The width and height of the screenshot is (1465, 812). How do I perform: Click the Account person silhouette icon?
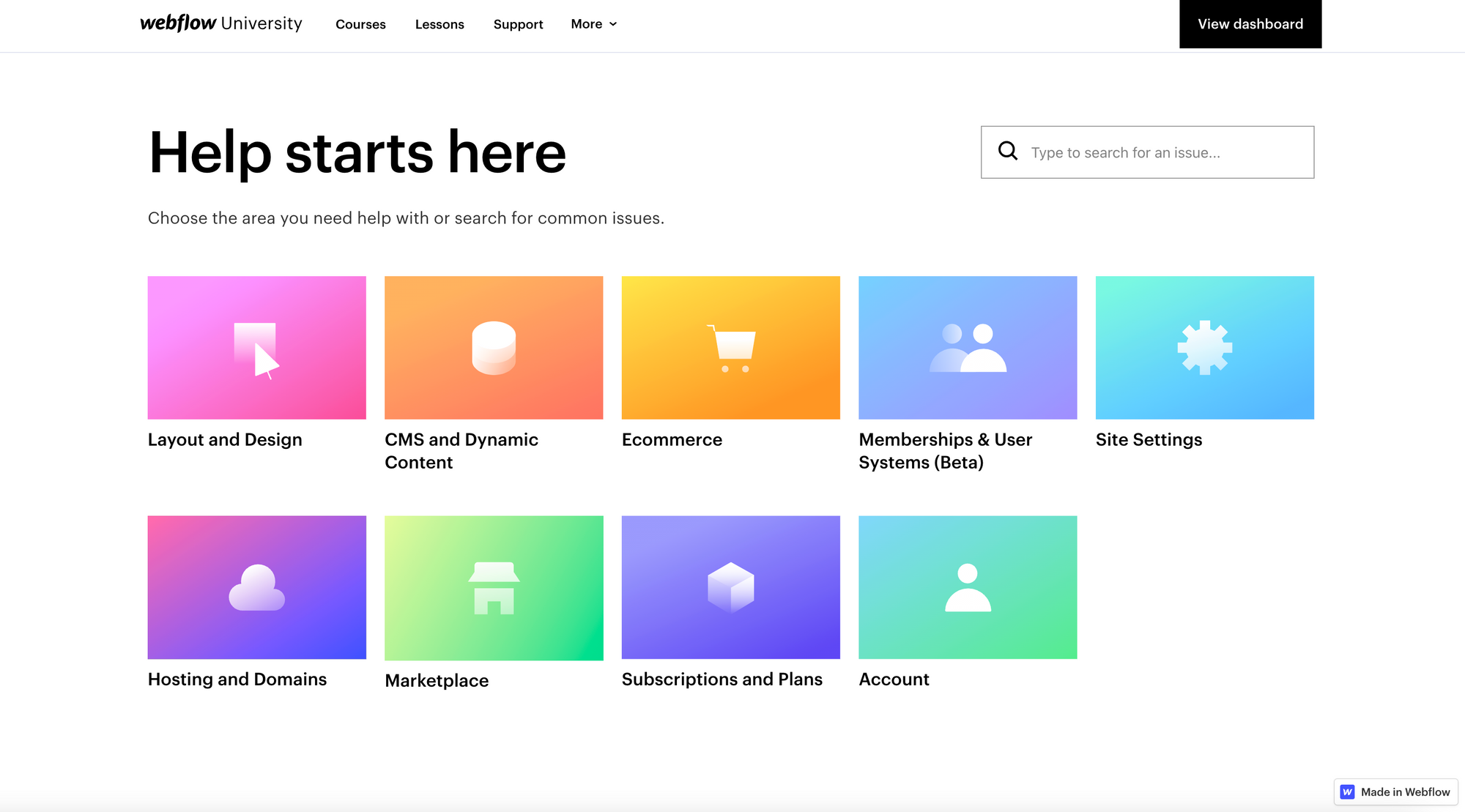pyautogui.click(x=968, y=587)
